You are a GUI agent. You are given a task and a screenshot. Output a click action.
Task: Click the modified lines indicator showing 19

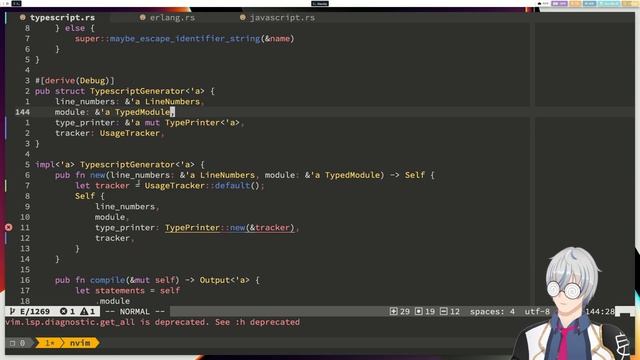coord(425,311)
